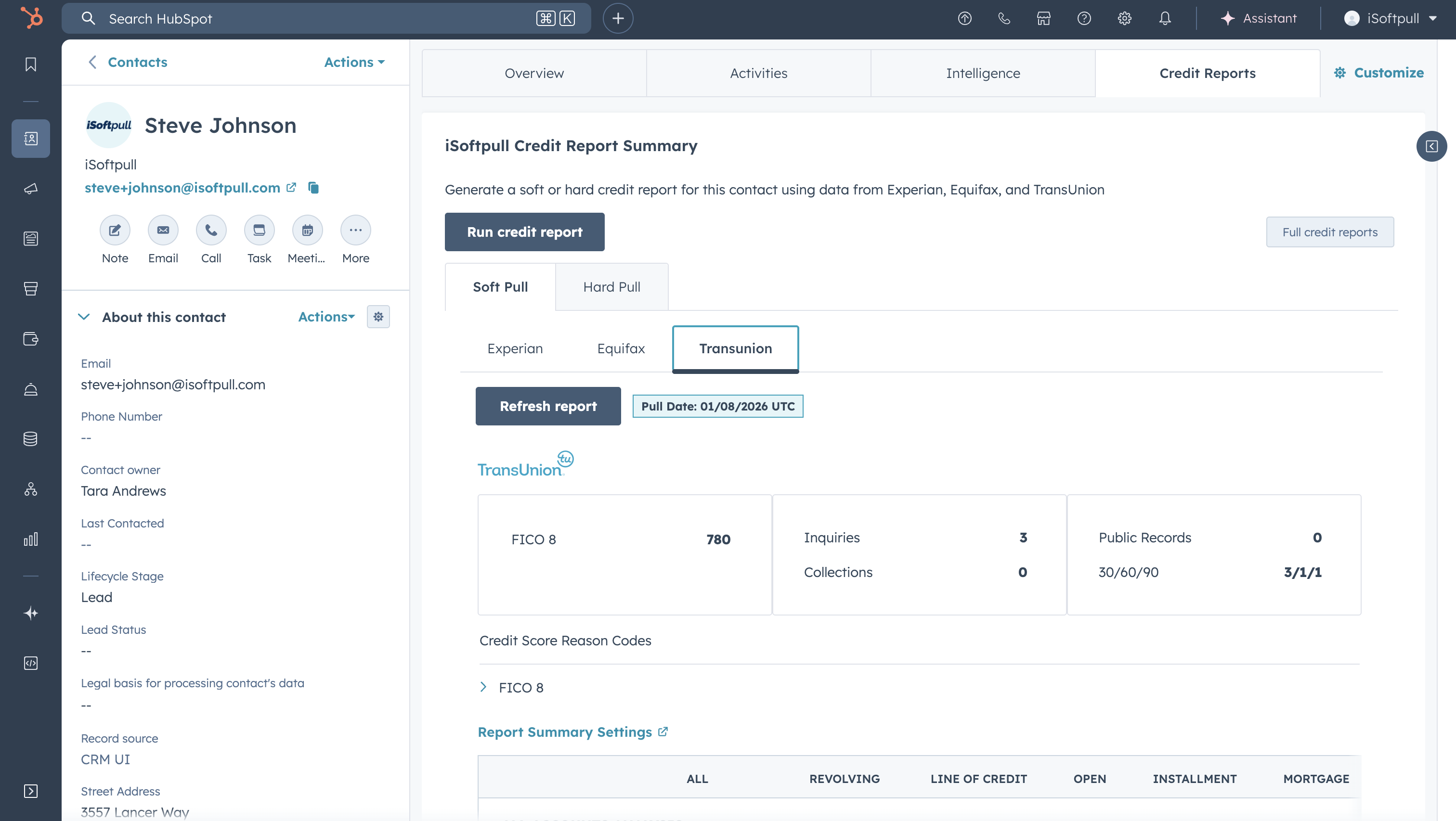Screen dimensions: 1456x821
Task: Collapse the About this contact section
Action: [84, 317]
